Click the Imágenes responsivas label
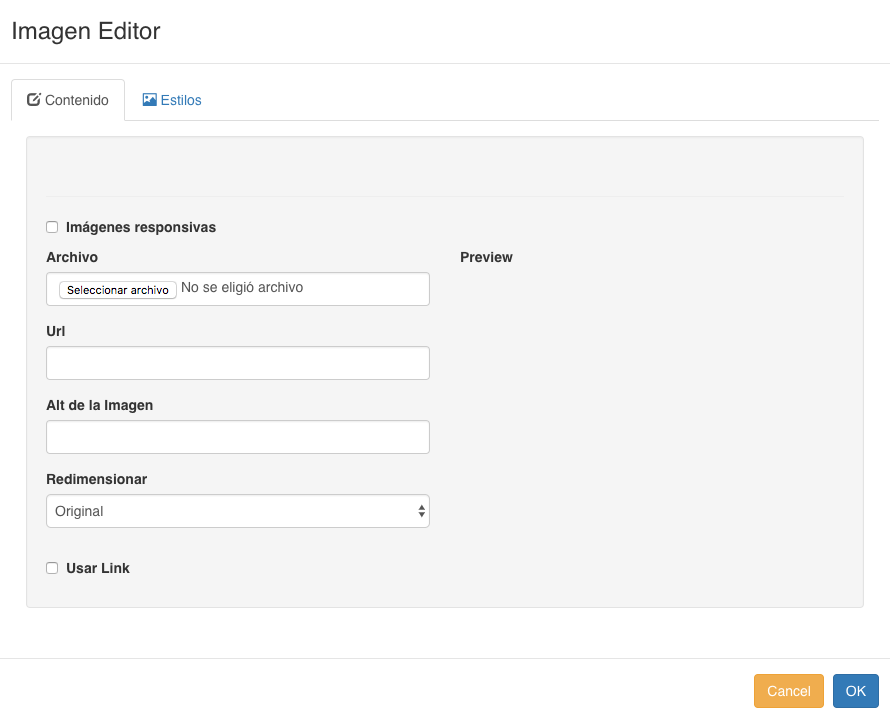The width and height of the screenshot is (890, 716). click(x=141, y=227)
